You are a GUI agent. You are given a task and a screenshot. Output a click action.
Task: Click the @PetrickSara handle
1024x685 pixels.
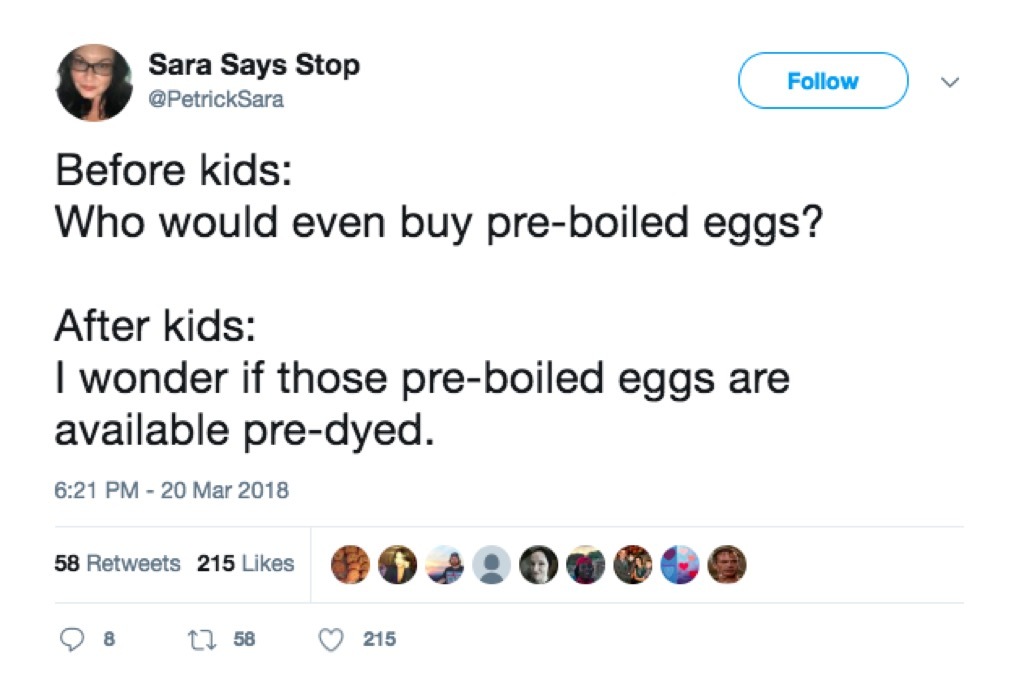[x=214, y=99]
